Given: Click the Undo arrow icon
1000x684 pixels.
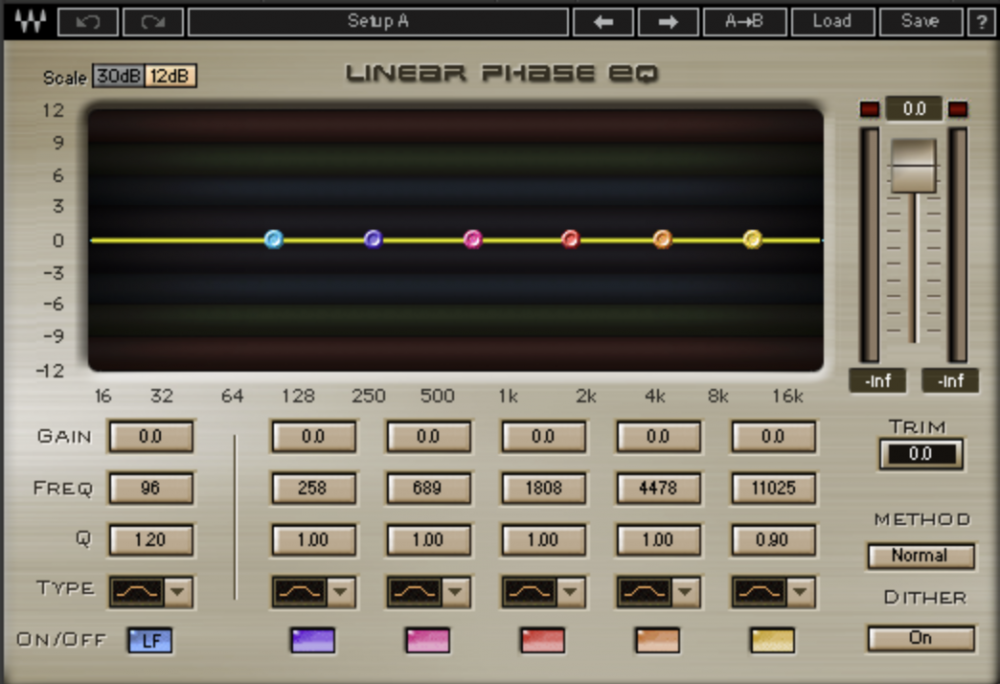Looking at the screenshot, I should click(88, 21).
